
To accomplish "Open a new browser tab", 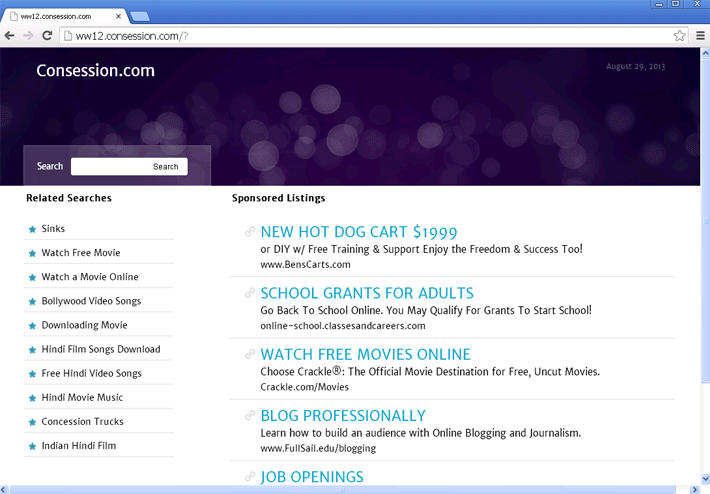I will point(139,16).
